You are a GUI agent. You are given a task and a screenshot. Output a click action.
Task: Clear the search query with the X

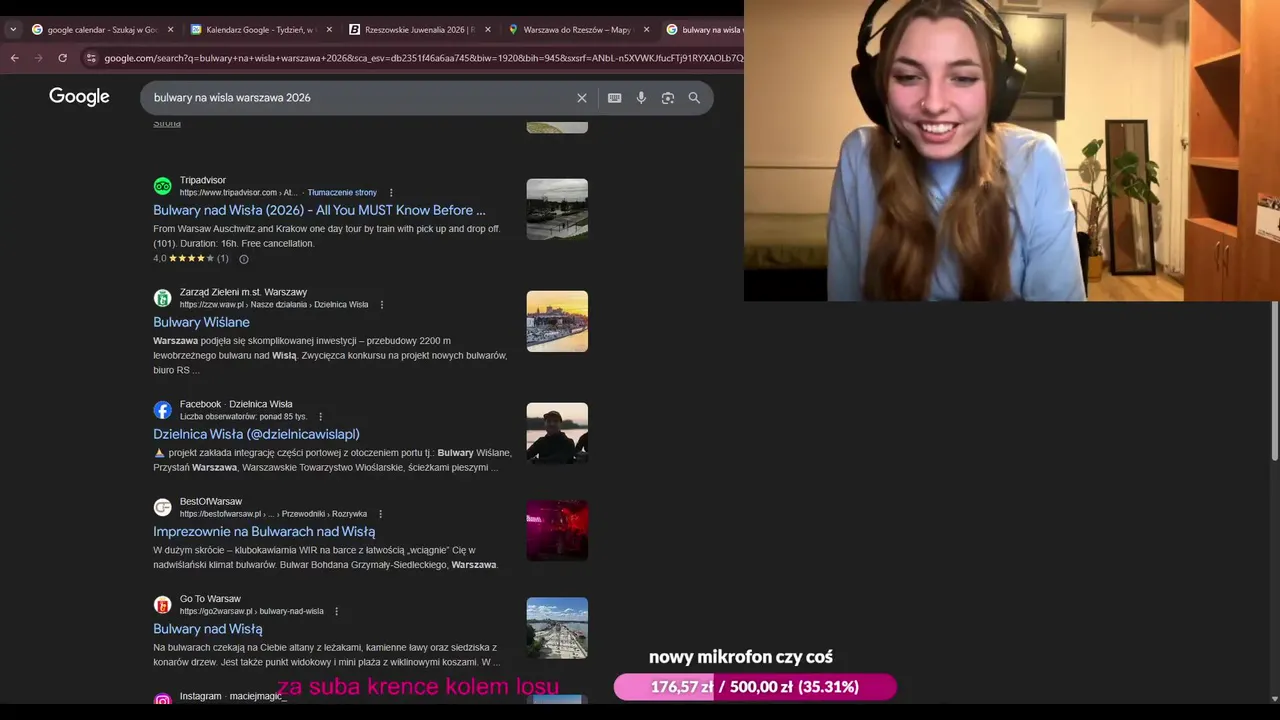coord(582,98)
